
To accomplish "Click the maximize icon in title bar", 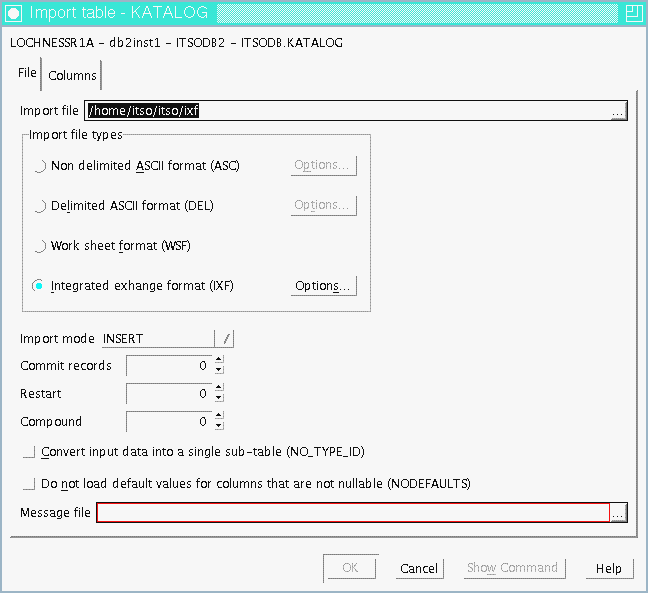I will point(632,13).
